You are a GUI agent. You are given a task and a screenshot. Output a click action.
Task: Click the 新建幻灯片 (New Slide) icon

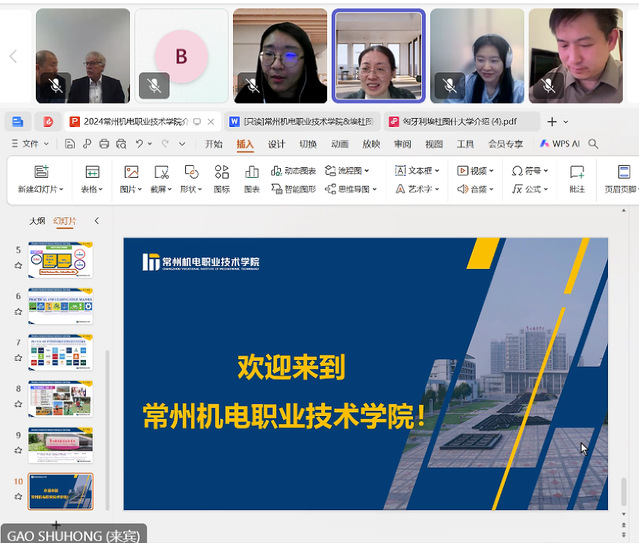point(41,172)
